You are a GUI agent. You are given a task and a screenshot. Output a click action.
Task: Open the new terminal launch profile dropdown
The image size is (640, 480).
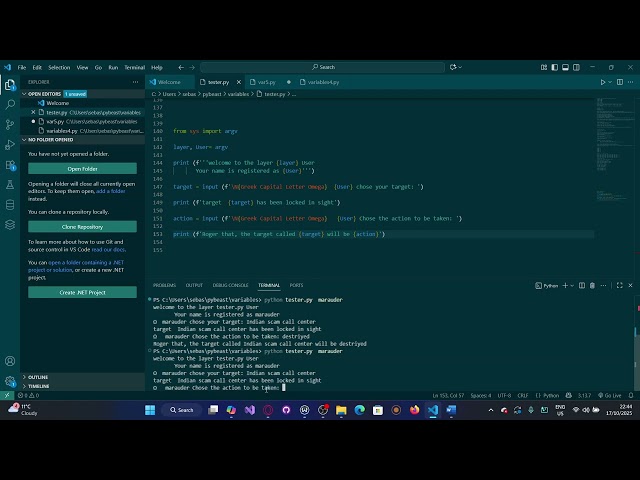[x=572, y=285]
